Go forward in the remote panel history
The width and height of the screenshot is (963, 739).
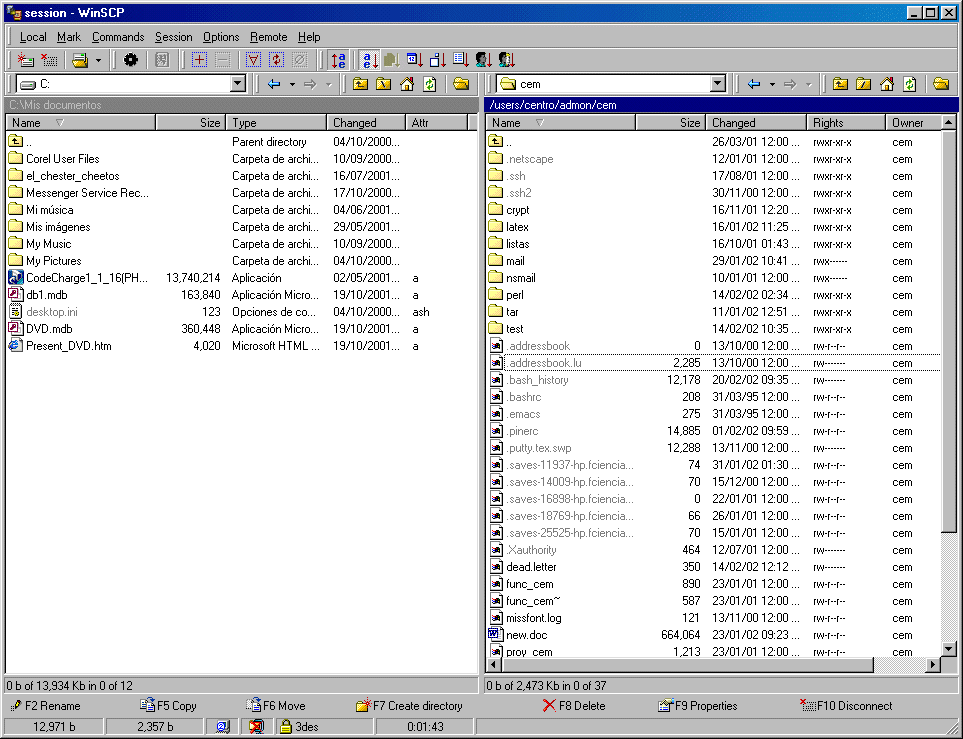point(790,84)
